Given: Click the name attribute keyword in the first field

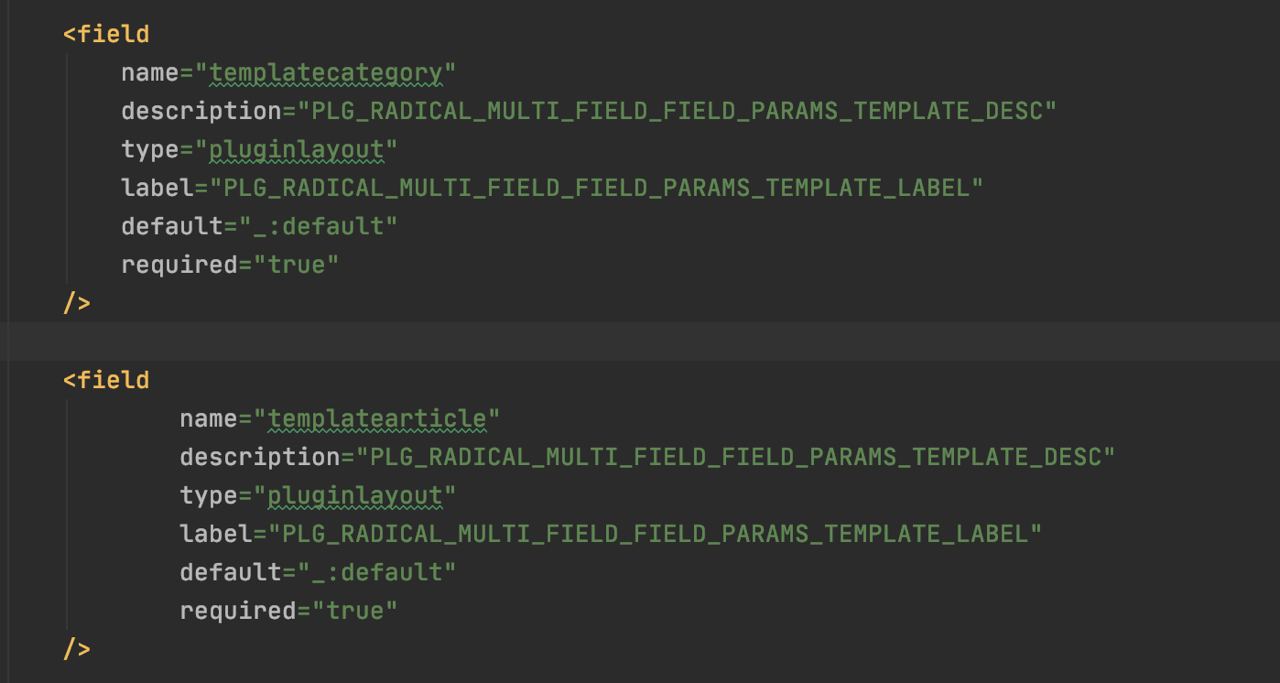Looking at the screenshot, I should 149,72.
